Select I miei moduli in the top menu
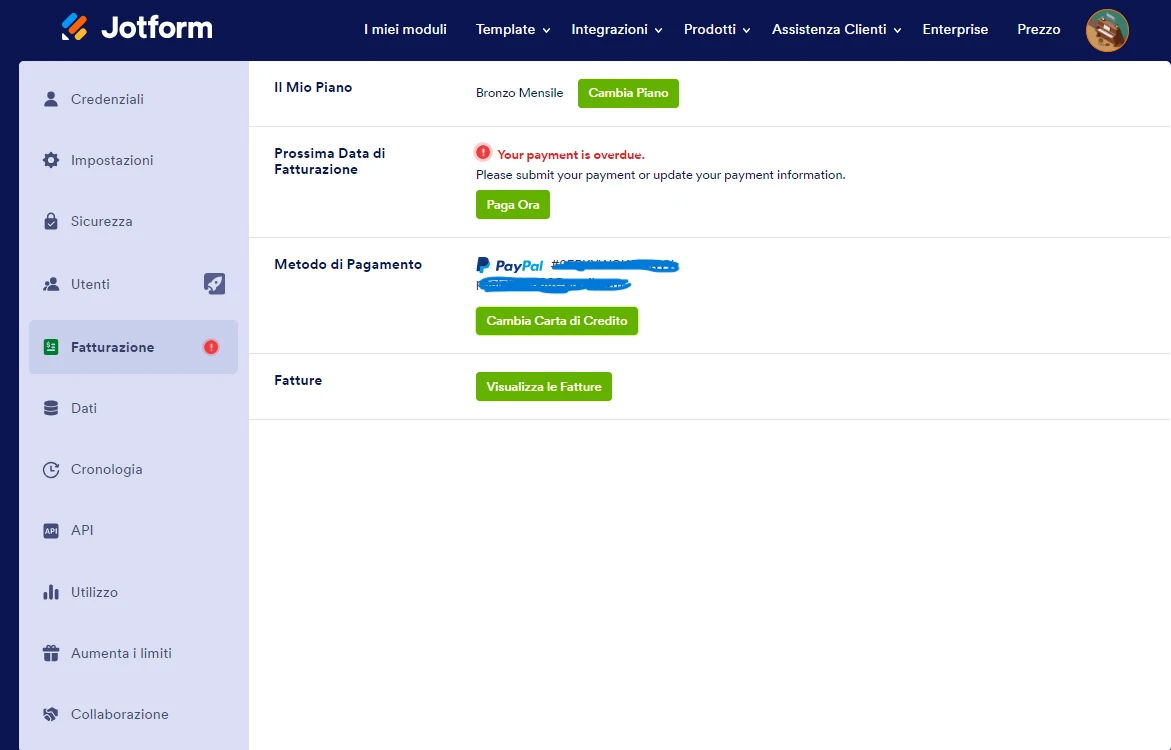1171x750 pixels. coord(405,30)
